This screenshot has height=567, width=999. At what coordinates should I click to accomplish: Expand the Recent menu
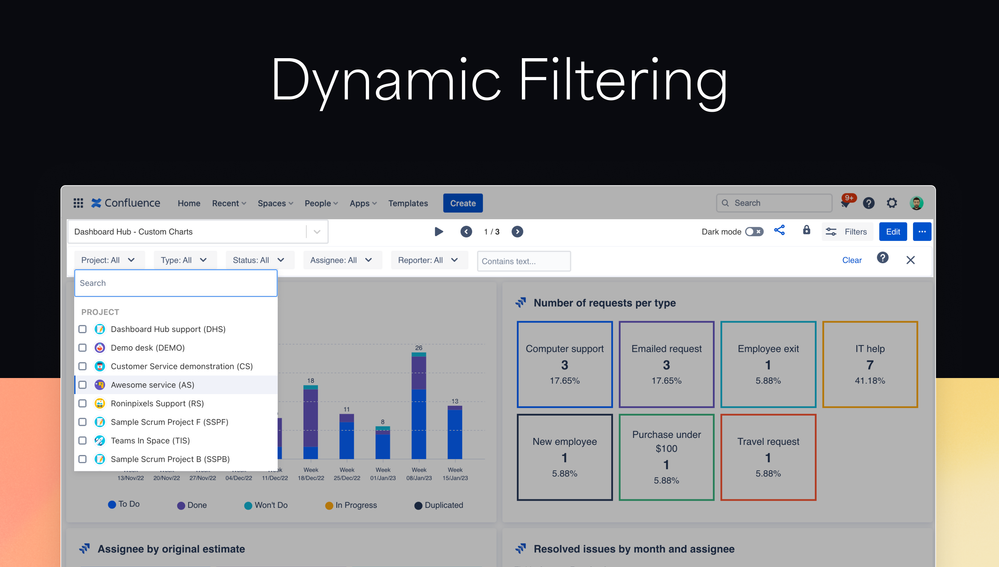pos(229,203)
